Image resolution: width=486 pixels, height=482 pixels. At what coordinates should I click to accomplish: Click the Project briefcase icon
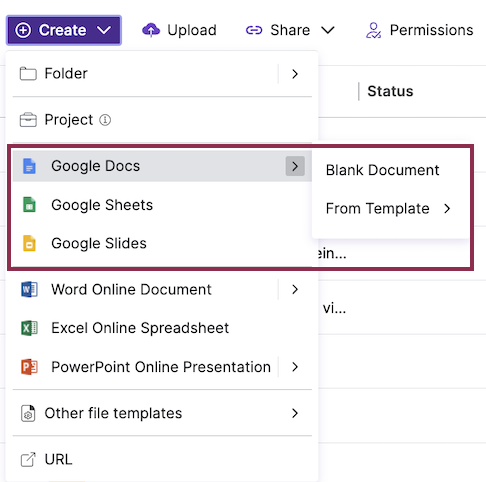tap(28, 120)
